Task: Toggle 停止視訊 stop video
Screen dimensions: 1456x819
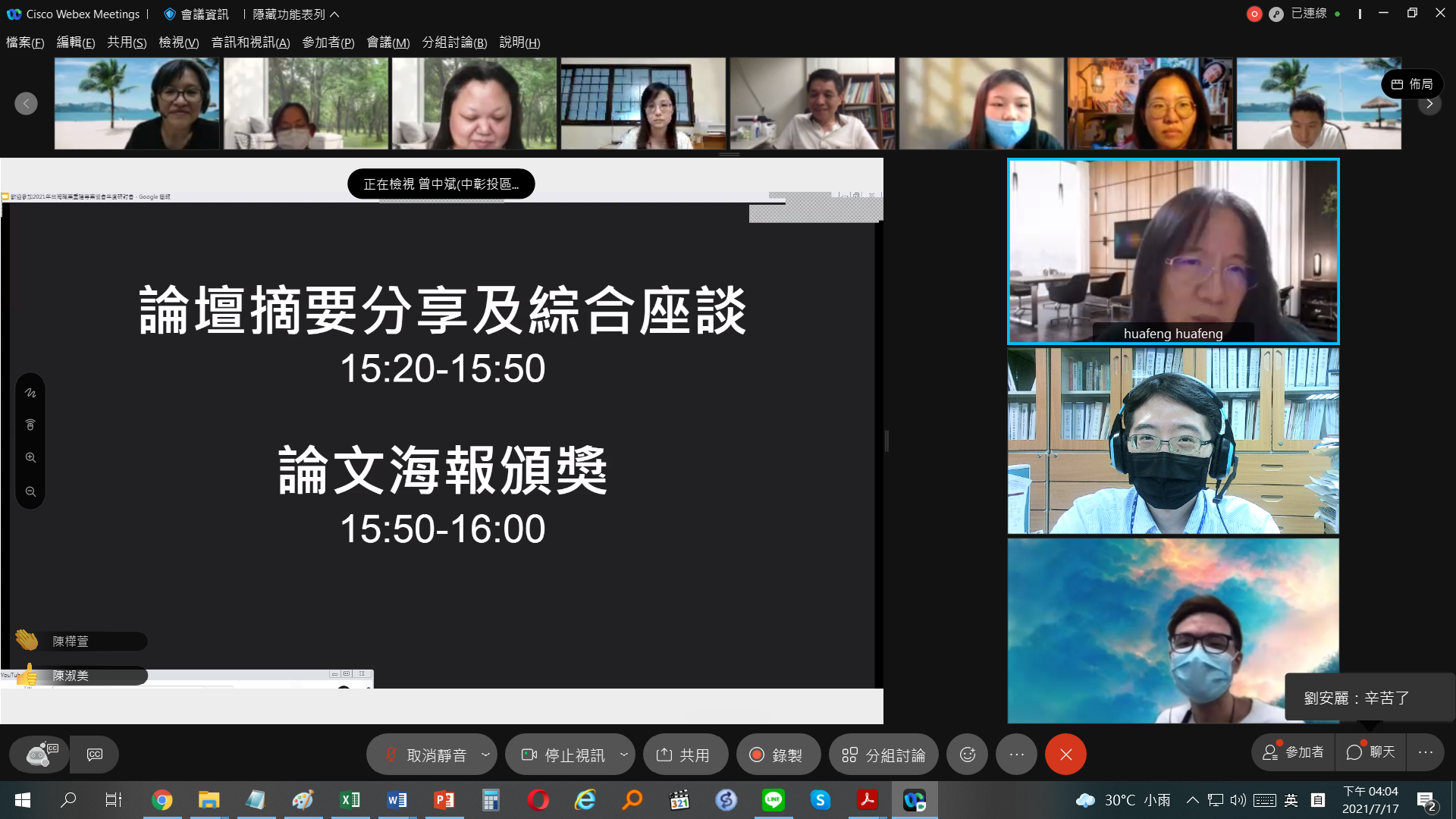Action: 563,755
